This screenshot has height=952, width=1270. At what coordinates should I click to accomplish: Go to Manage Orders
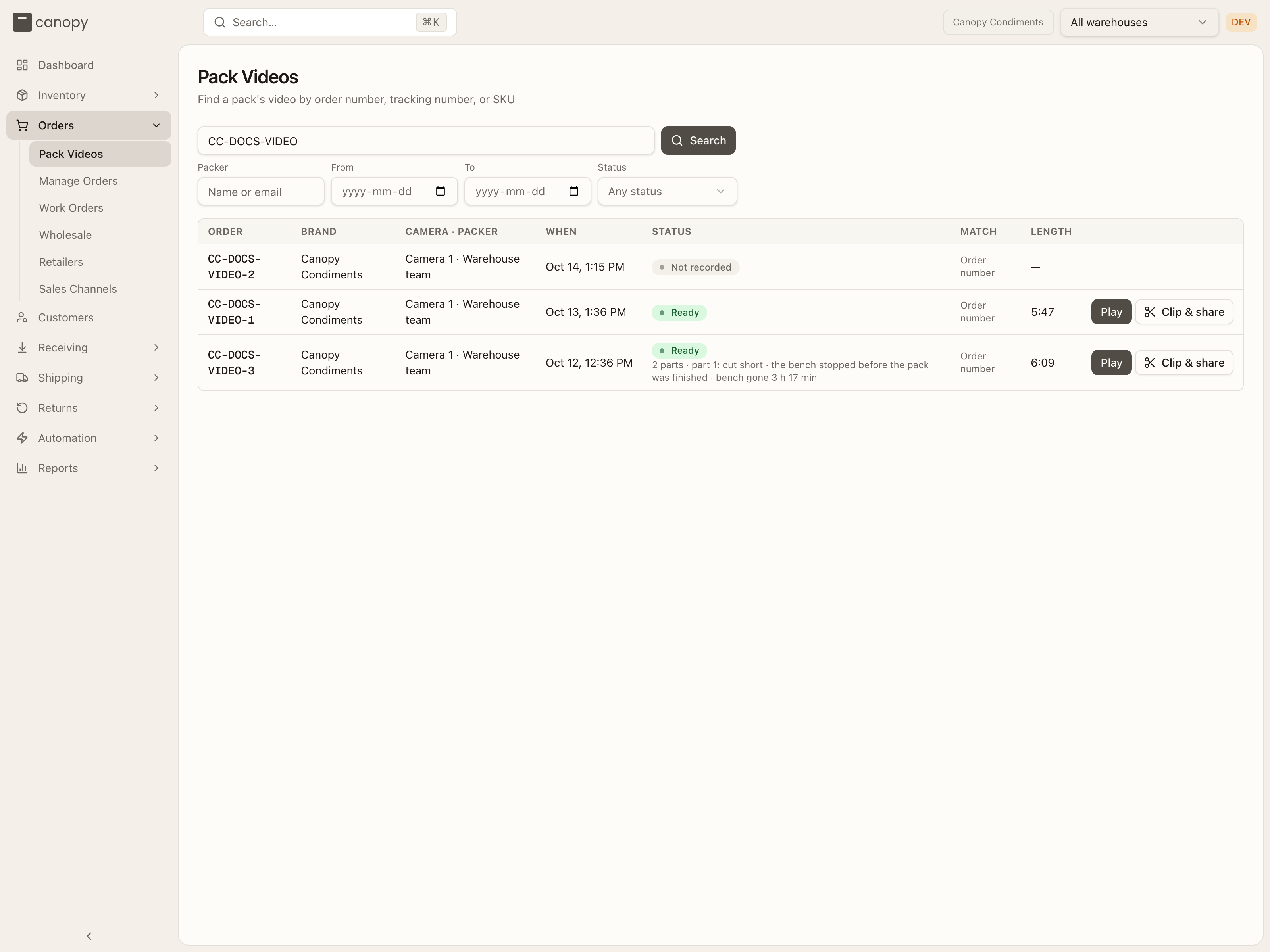click(x=78, y=181)
